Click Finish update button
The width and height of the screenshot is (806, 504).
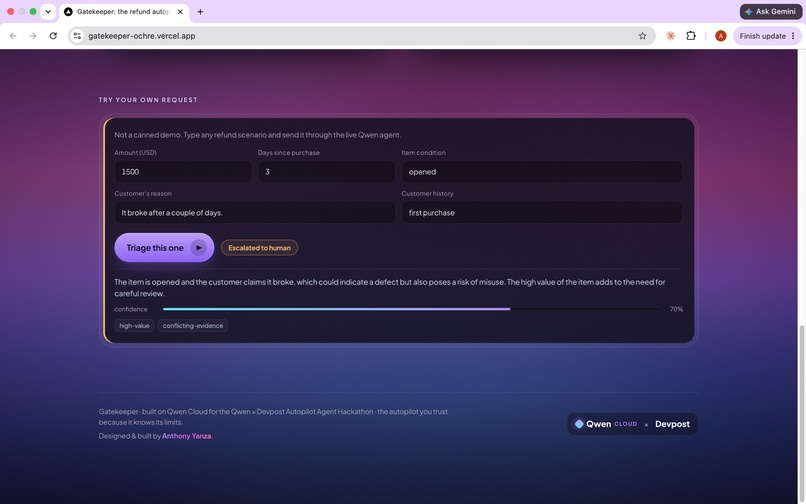762,36
